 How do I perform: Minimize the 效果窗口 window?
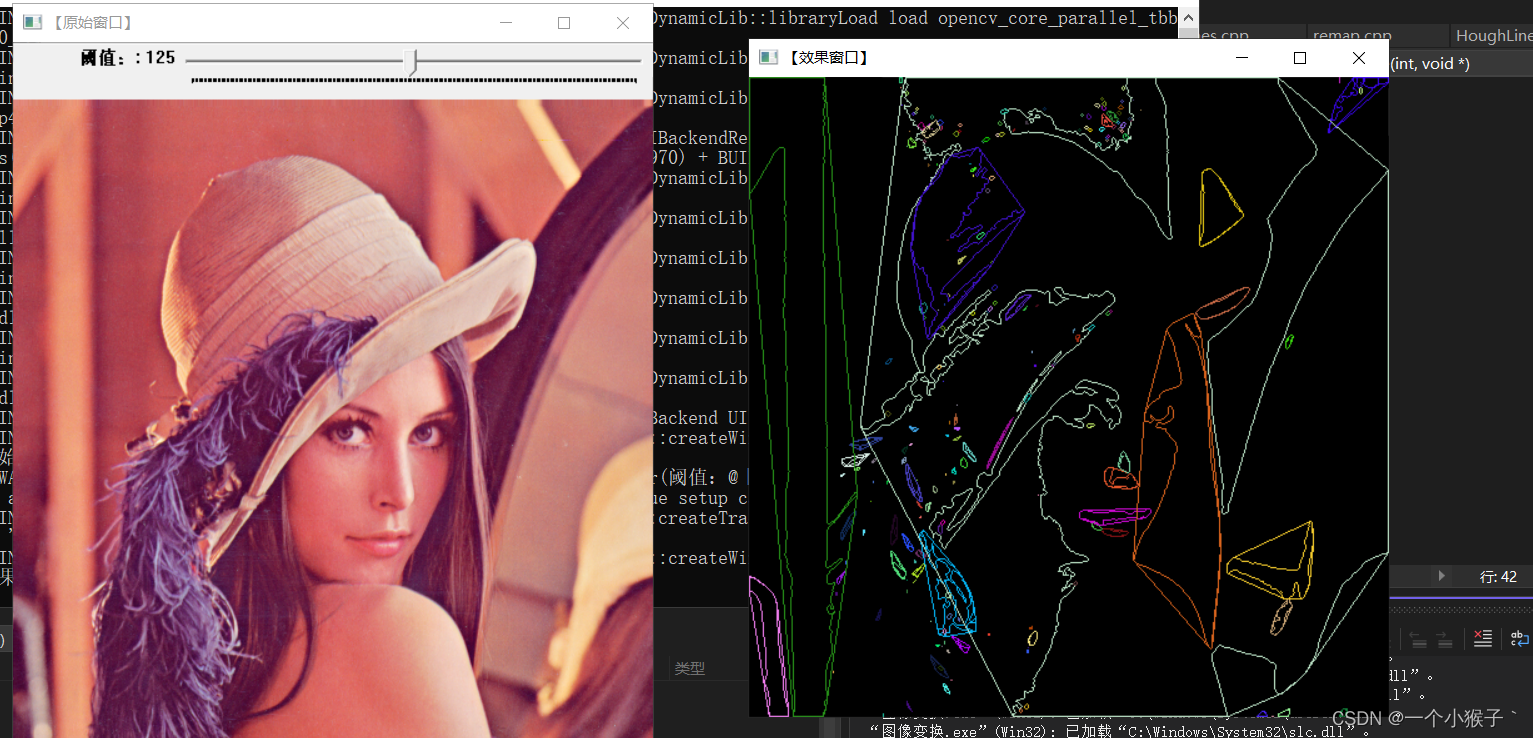pos(1241,58)
